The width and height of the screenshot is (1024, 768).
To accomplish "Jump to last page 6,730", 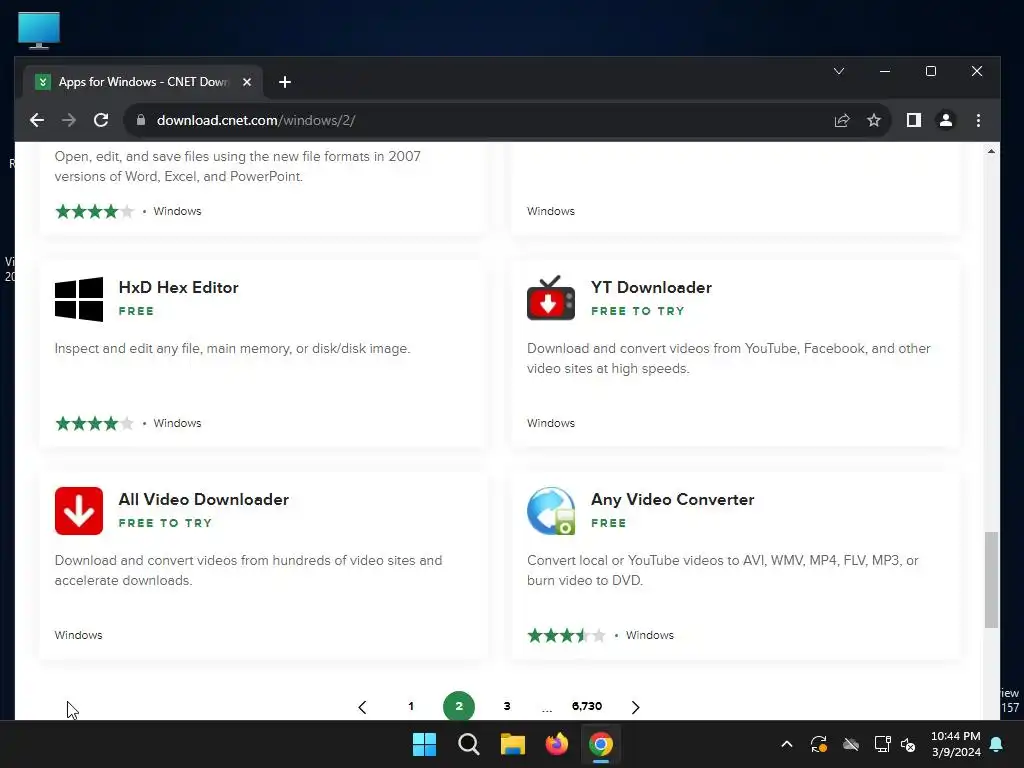I will (586, 706).
